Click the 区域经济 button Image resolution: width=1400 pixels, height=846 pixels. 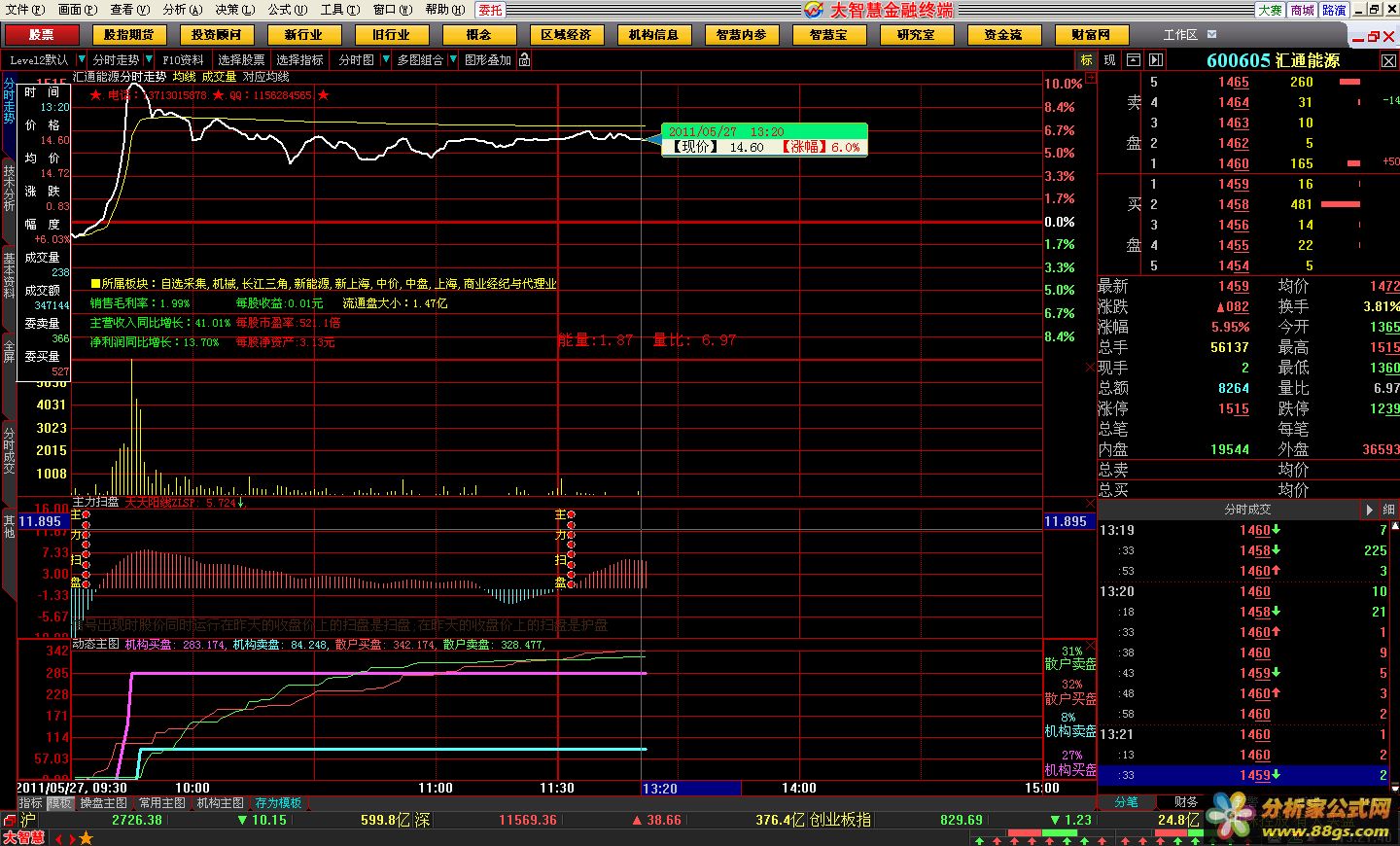[x=566, y=34]
